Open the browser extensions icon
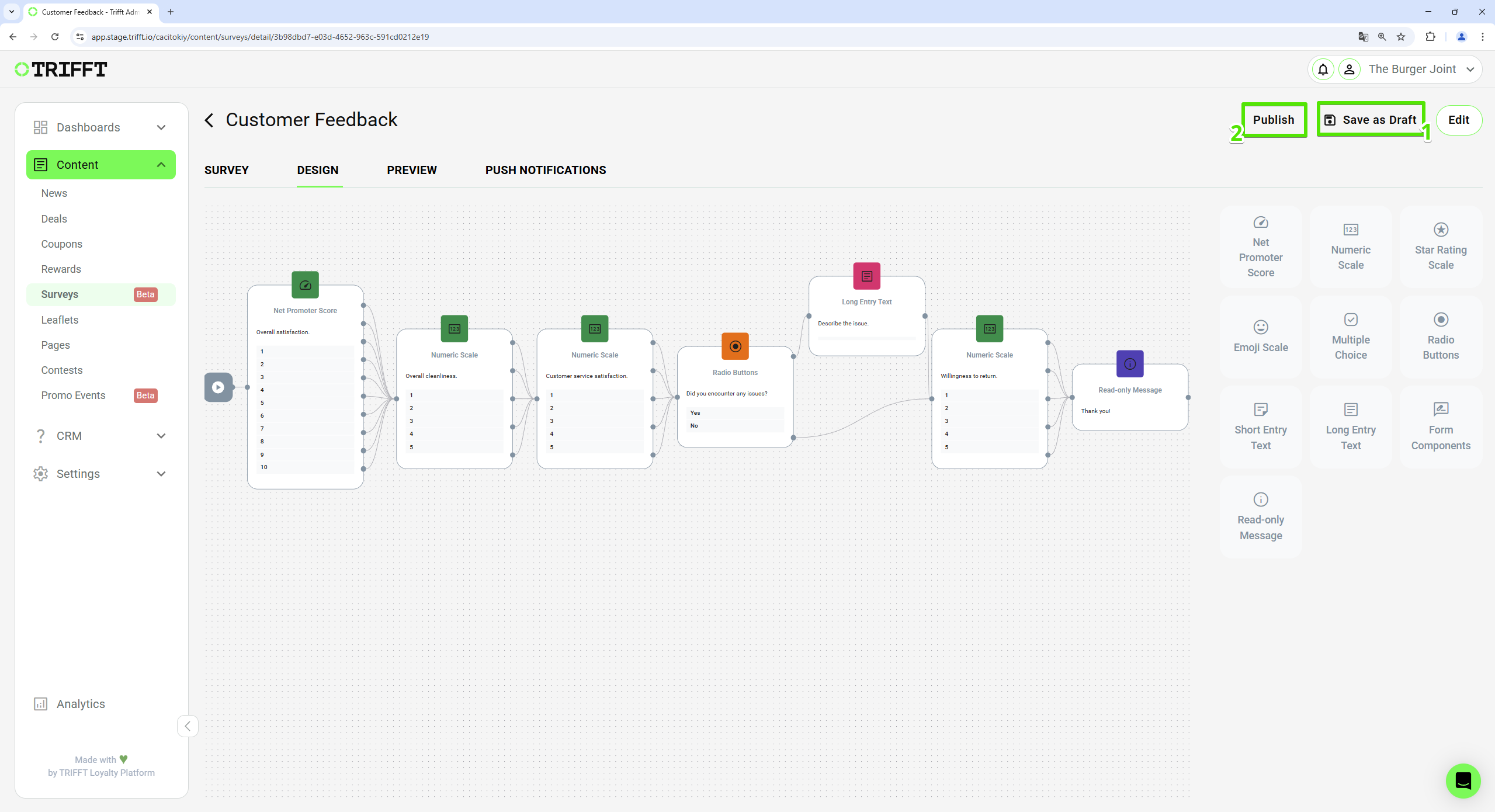 (1430, 37)
